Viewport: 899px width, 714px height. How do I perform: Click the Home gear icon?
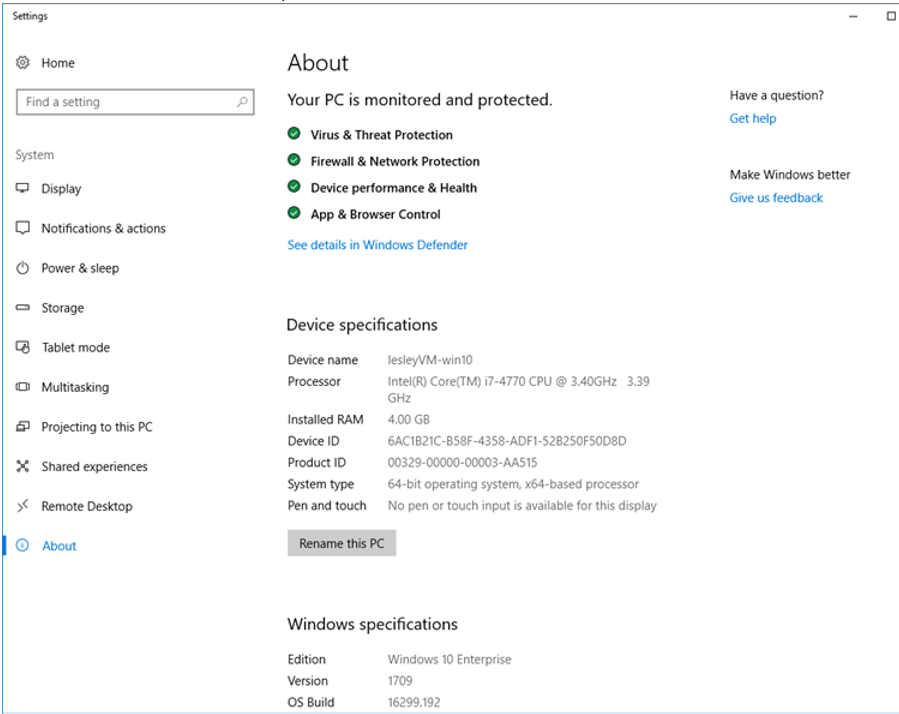(x=22, y=63)
